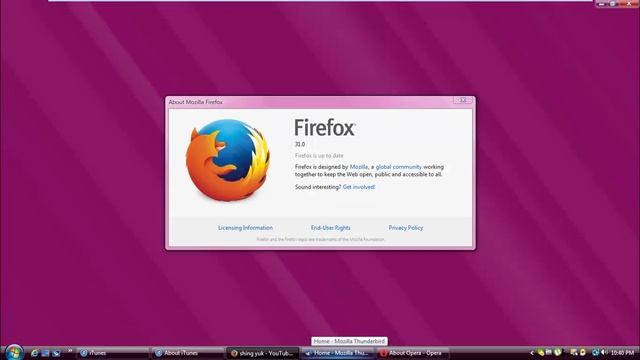Switch to the iTunes taskbar button

[x=113, y=353]
